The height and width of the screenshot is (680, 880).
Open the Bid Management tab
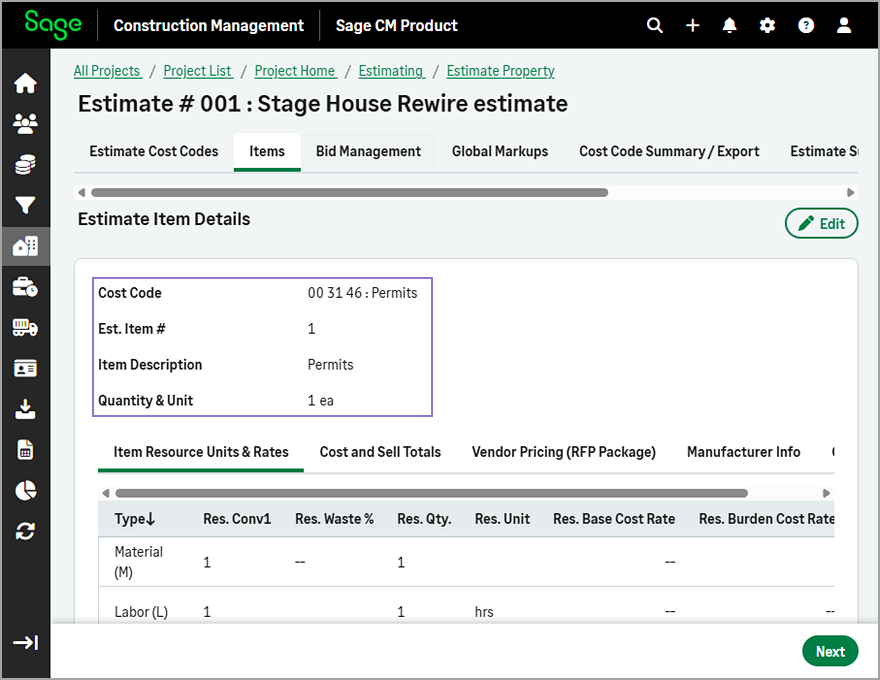click(x=368, y=151)
